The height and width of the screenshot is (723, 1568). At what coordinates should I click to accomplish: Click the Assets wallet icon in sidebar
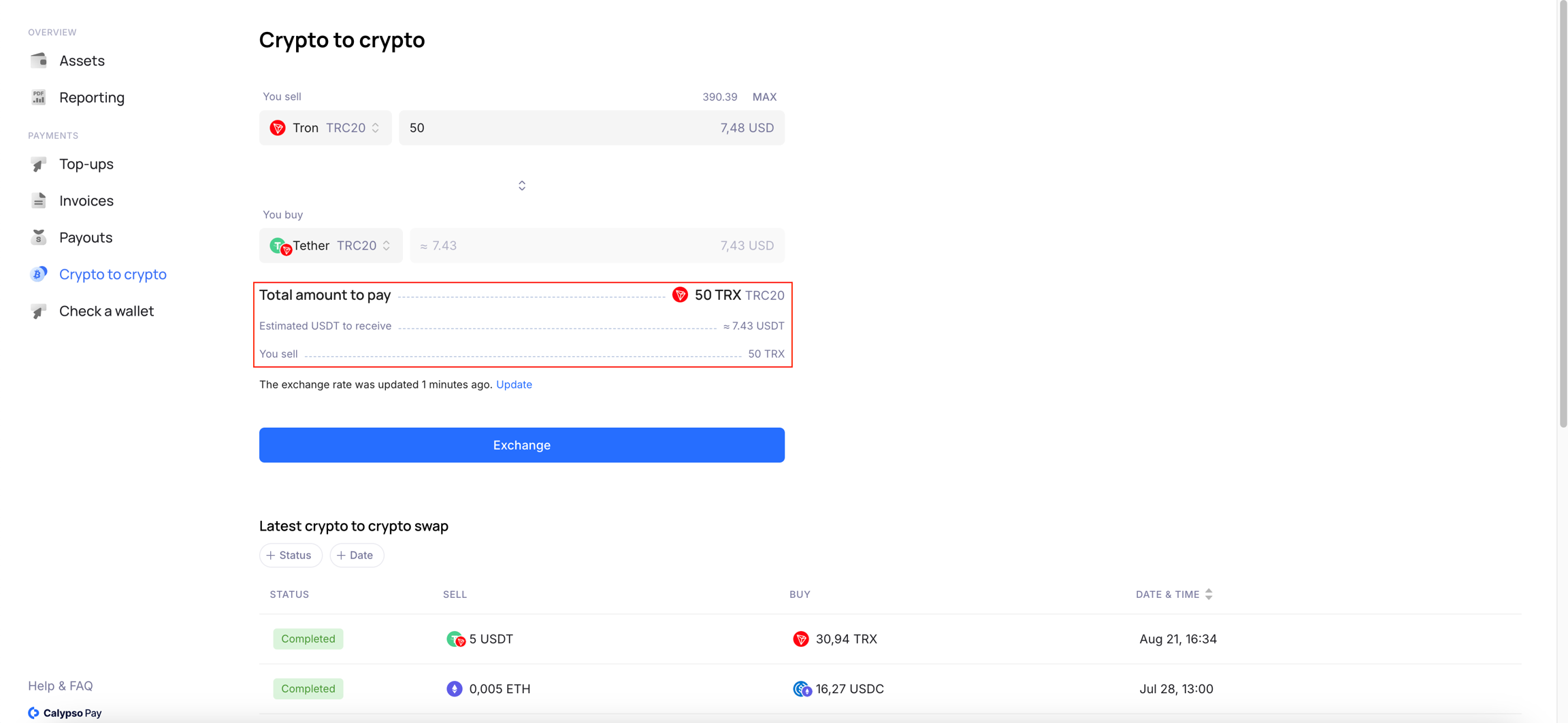39,61
